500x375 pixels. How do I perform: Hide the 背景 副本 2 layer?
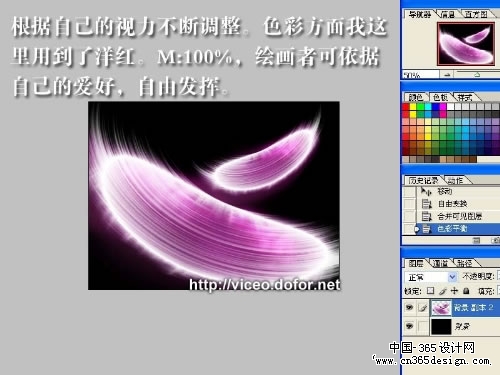click(x=409, y=307)
